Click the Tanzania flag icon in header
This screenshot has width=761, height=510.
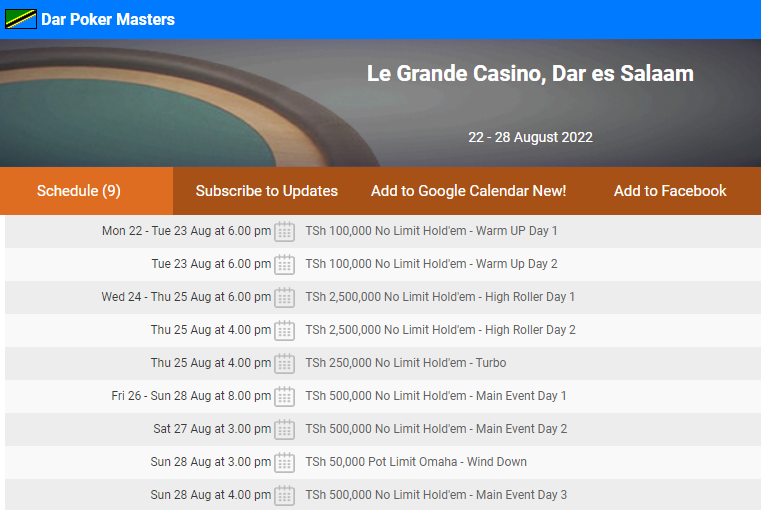tap(21, 19)
